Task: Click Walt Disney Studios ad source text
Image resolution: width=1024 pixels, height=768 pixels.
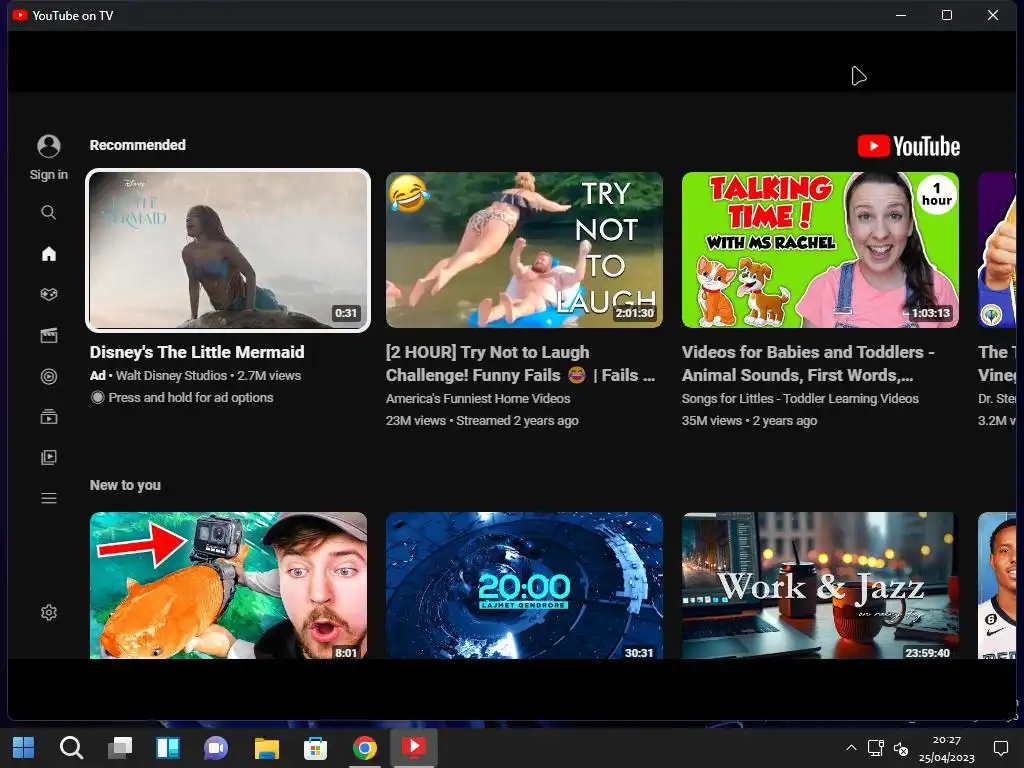Action: pos(171,376)
